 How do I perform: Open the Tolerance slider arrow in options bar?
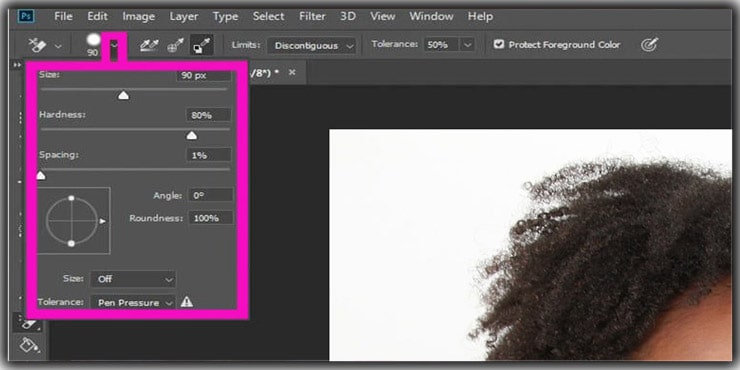coord(467,45)
